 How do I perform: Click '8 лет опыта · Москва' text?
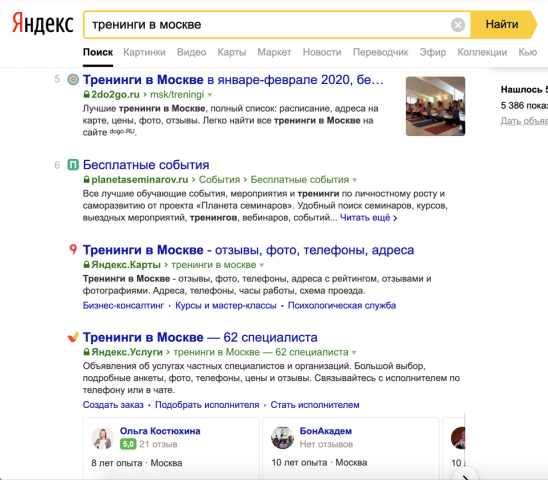(137, 463)
